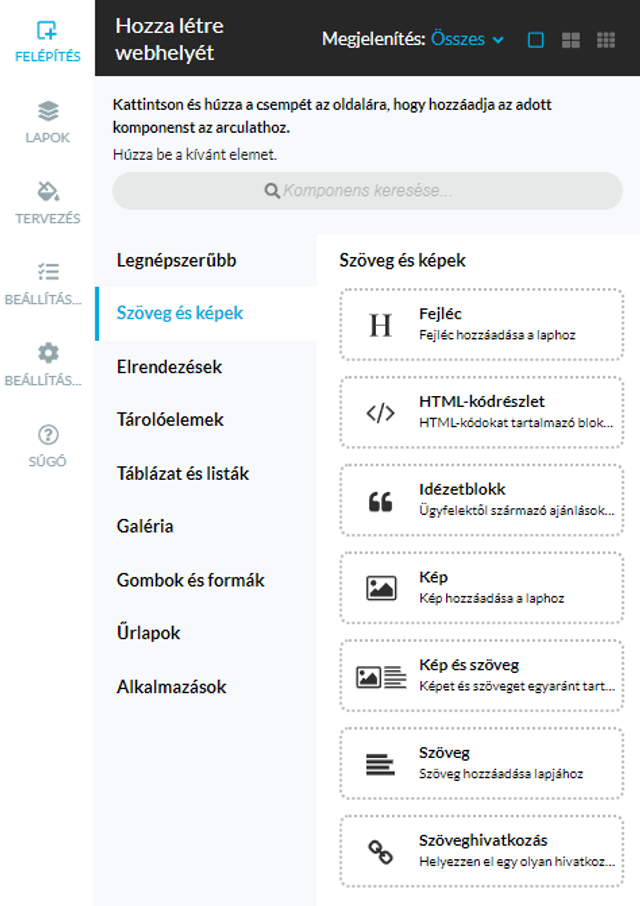Image resolution: width=640 pixels, height=906 pixels.
Task: Expand the Megjelenítés Összes dropdown
Action: [467, 39]
